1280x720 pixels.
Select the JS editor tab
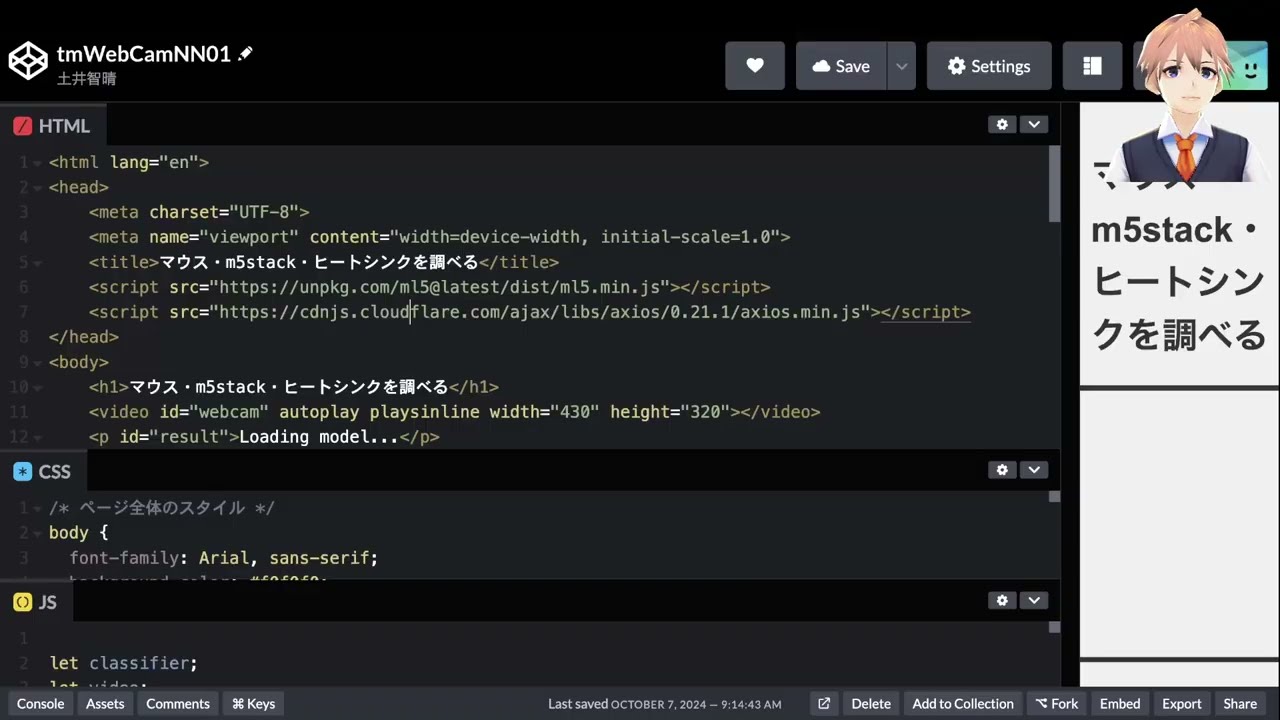(x=36, y=603)
